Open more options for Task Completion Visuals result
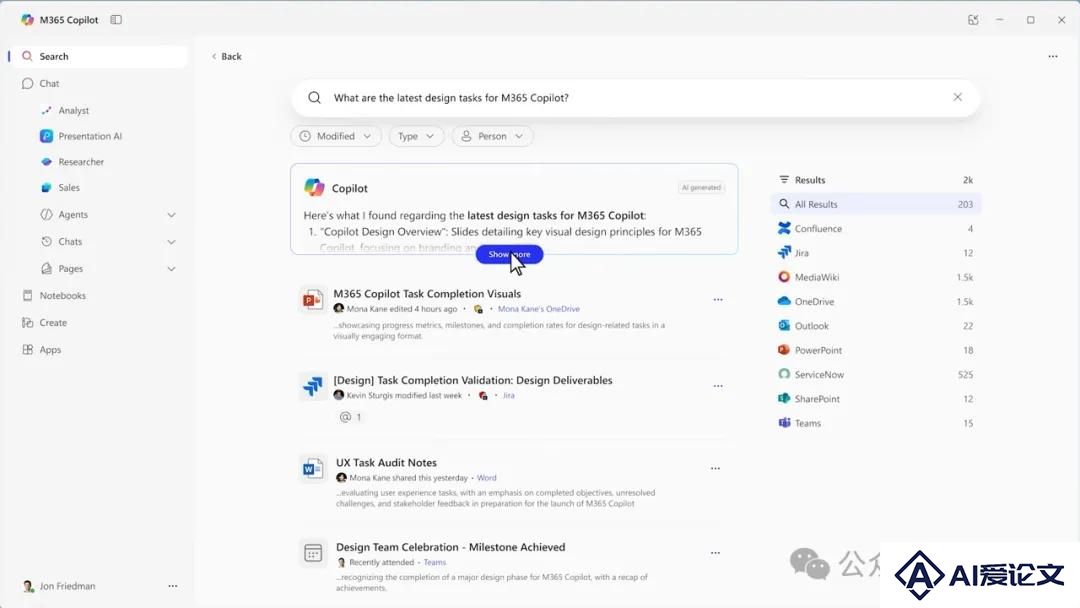Image resolution: width=1080 pixels, height=608 pixels. (x=718, y=300)
